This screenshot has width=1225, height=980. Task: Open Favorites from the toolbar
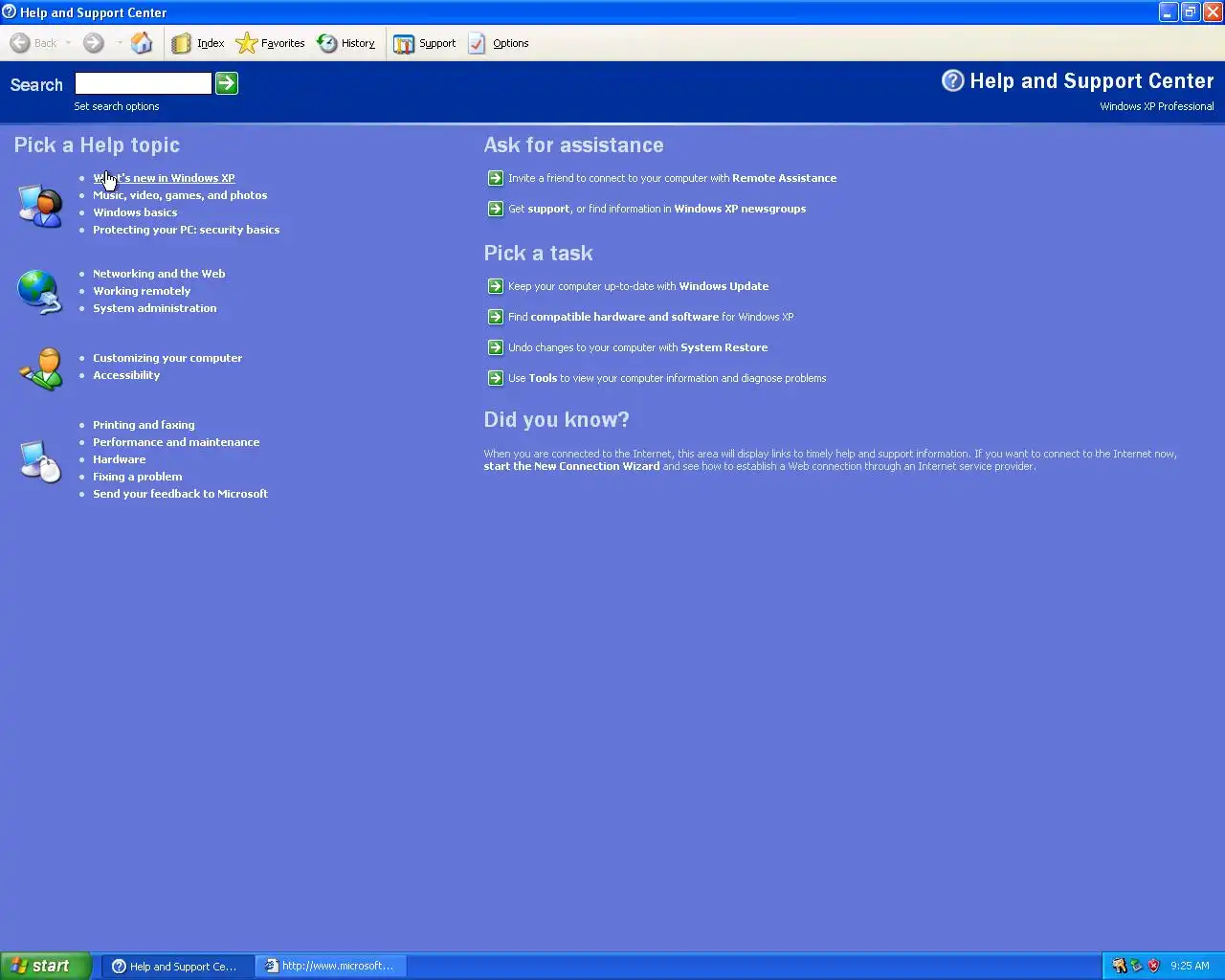pos(270,43)
